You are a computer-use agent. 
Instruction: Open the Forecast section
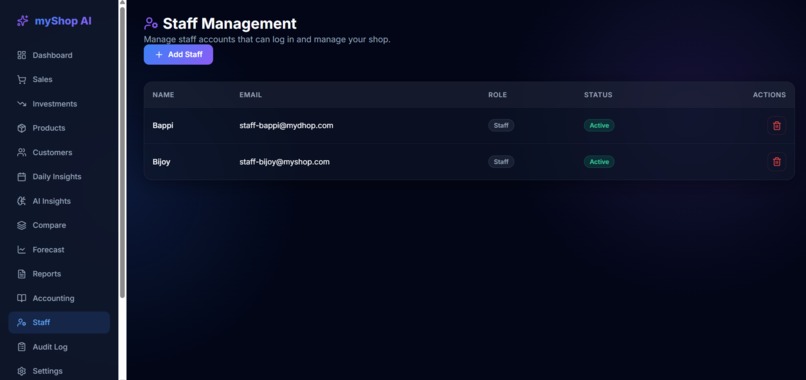point(59,250)
